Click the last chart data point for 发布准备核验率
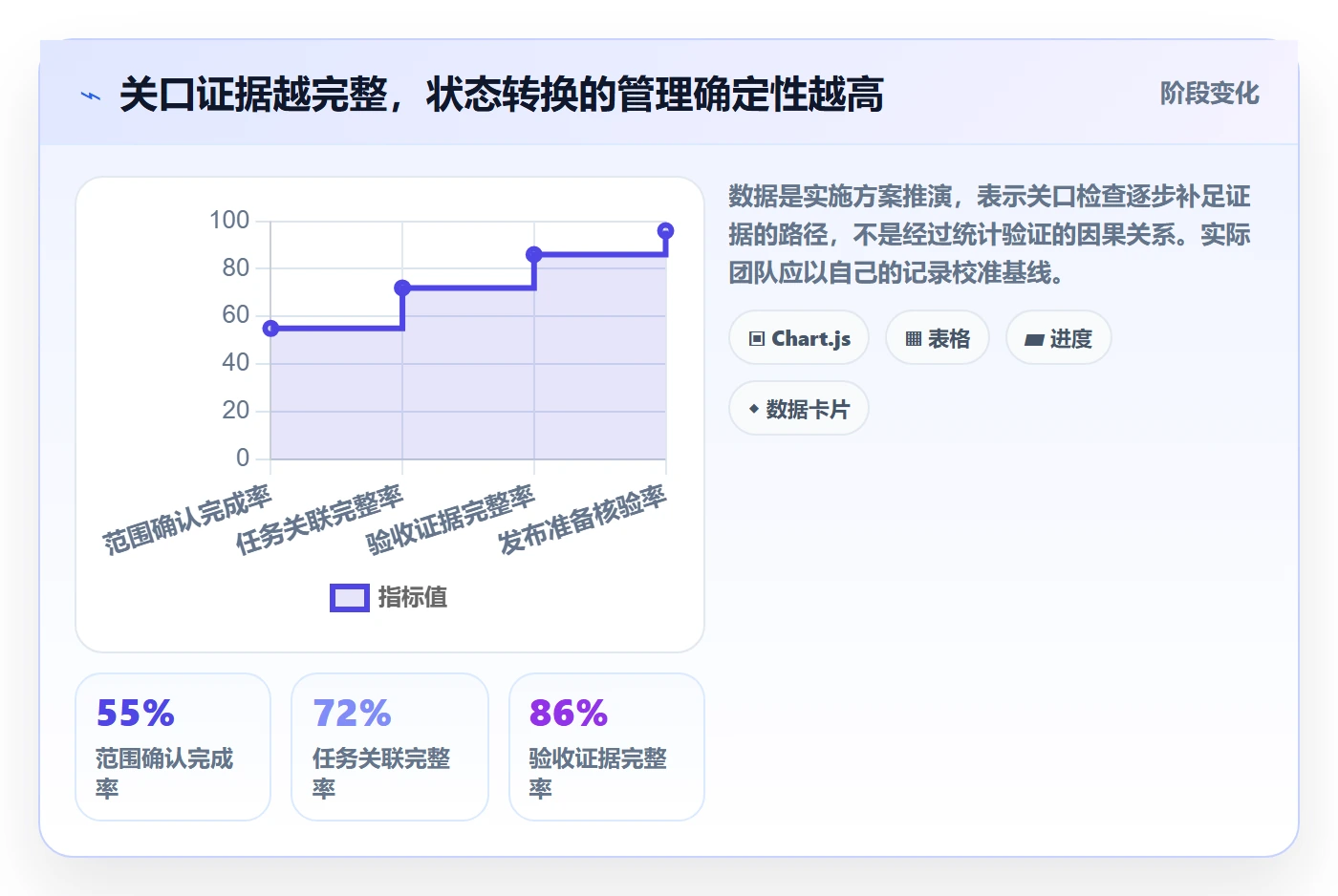This screenshot has width=1338, height=896. (x=666, y=230)
